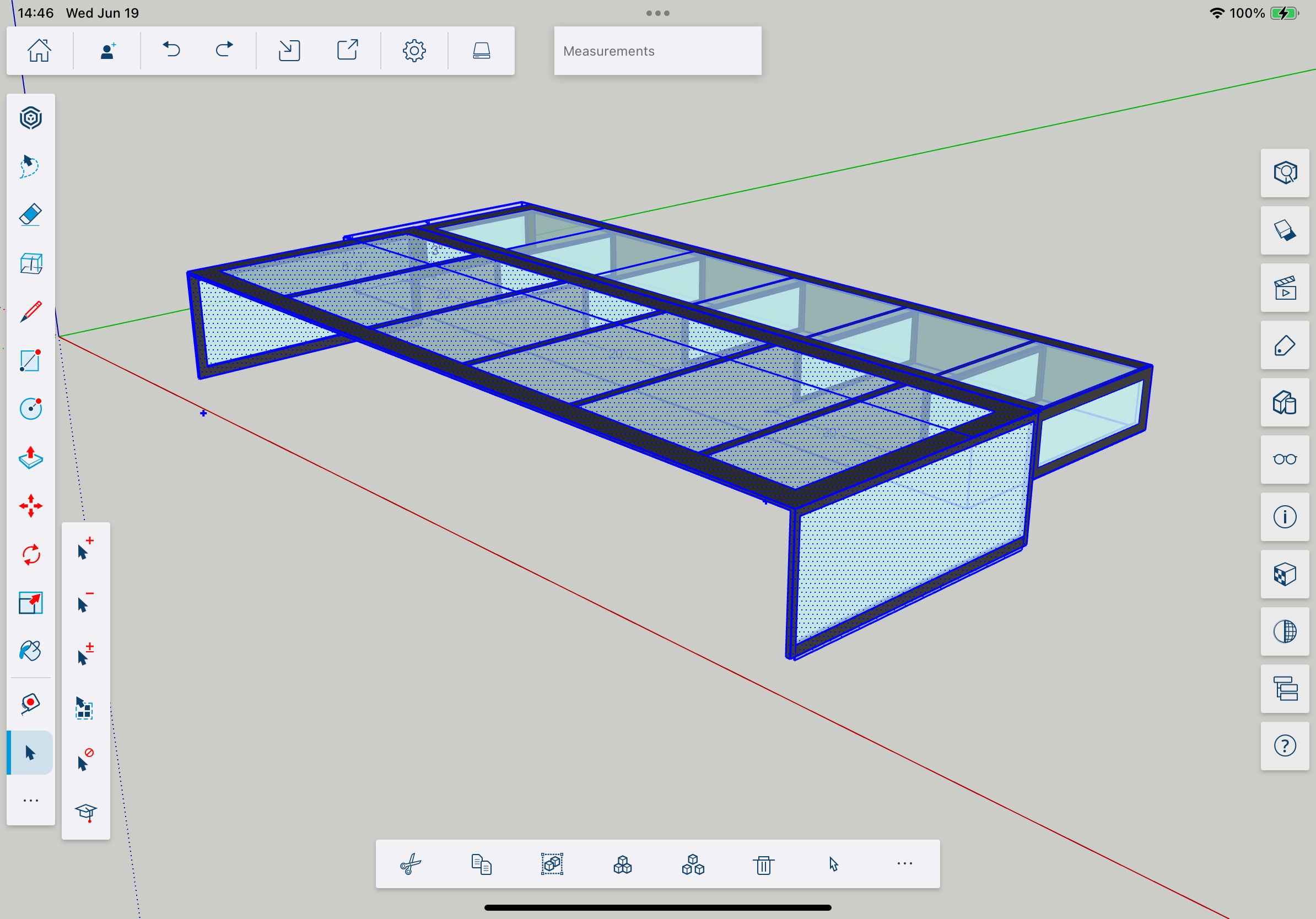This screenshot has width=1316, height=919.
Task: Click the Home button
Action: click(x=39, y=51)
